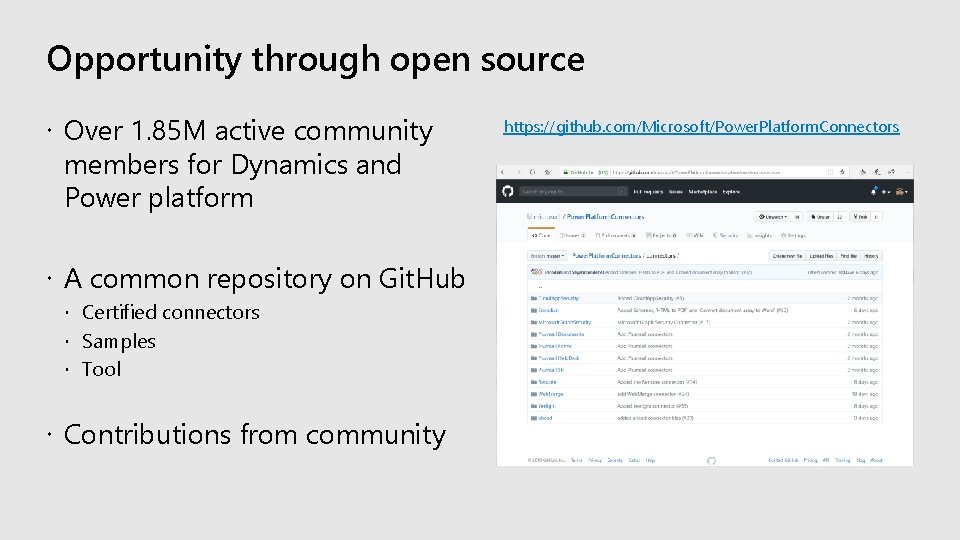Click the GitHub search box
The height and width of the screenshot is (540, 960).
click(573, 192)
